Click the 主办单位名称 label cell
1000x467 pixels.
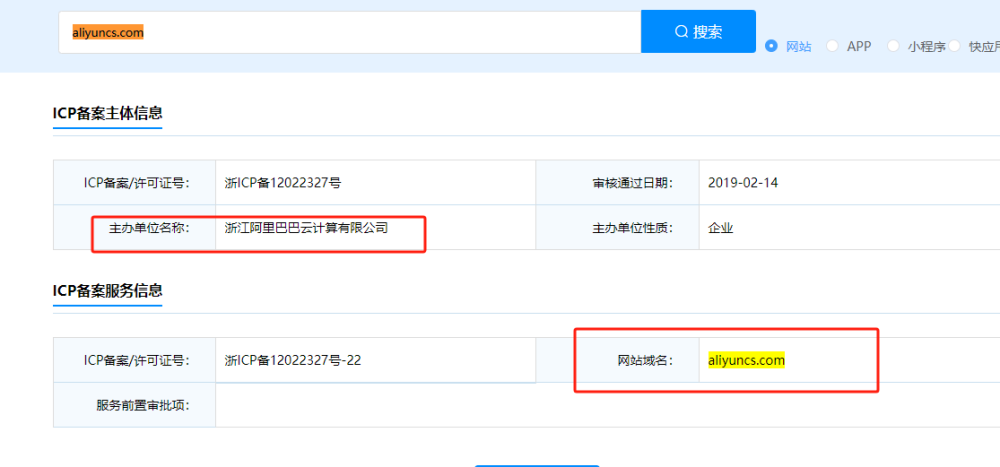pyautogui.click(x=135, y=227)
